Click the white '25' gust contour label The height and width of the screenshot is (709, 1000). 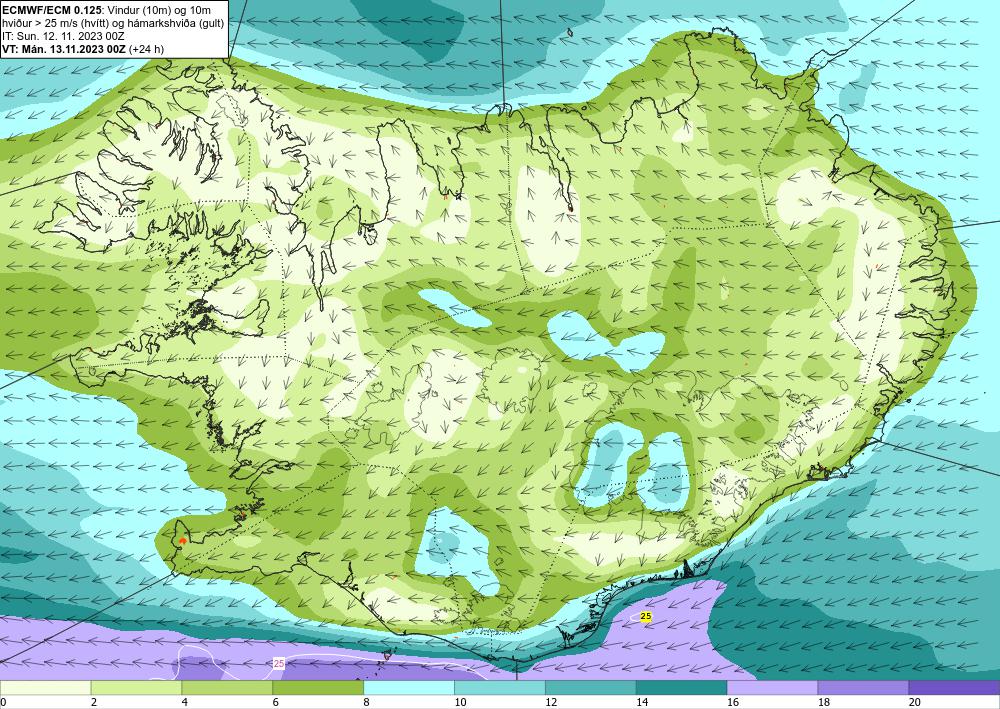coord(279,664)
